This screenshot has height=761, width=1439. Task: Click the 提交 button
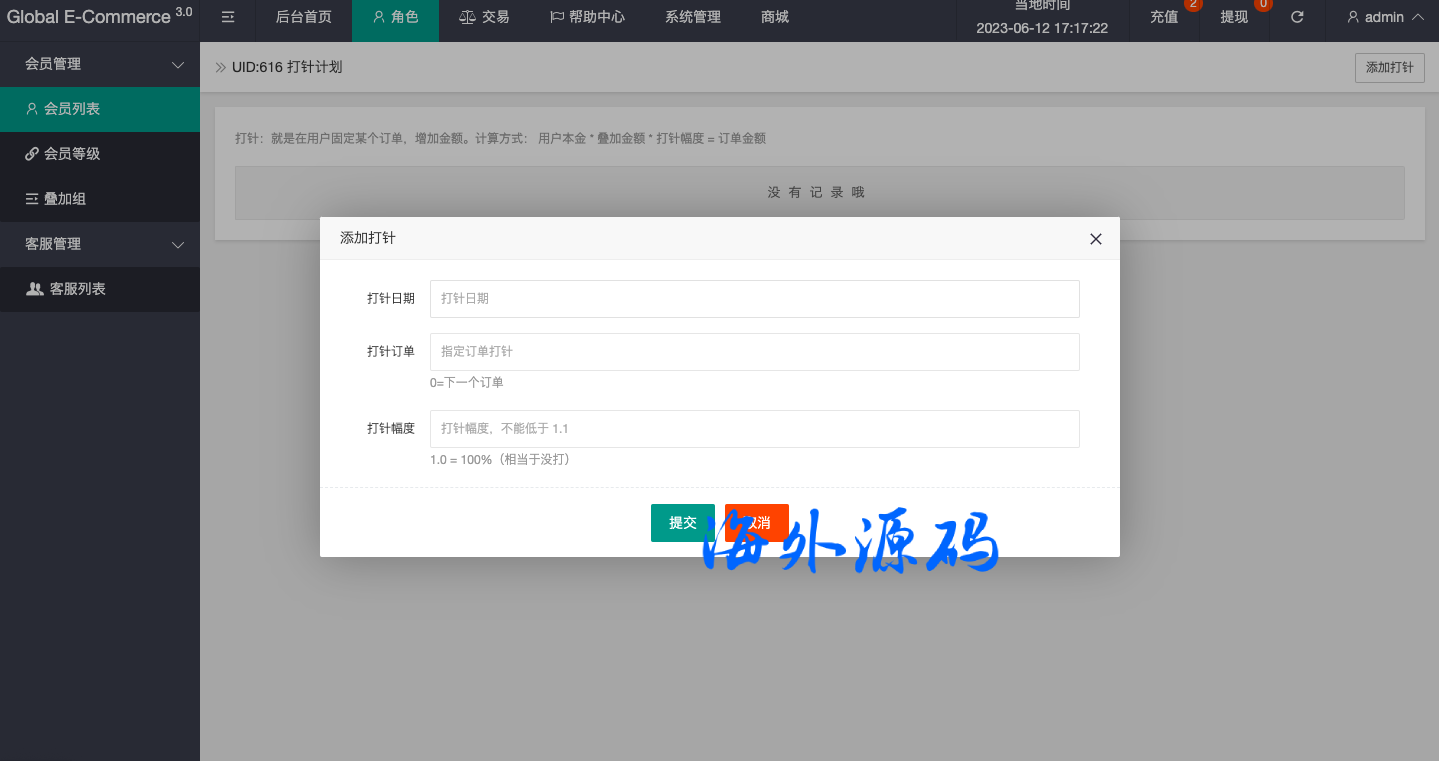click(682, 523)
